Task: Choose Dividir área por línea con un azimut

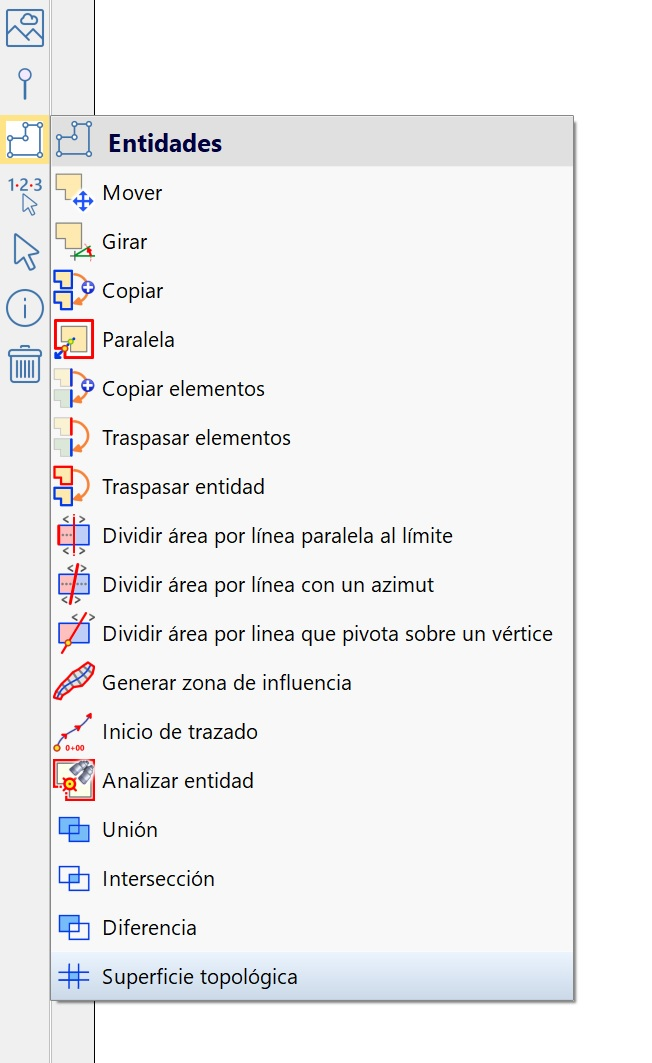Action: pyautogui.click(x=268, y=585)
